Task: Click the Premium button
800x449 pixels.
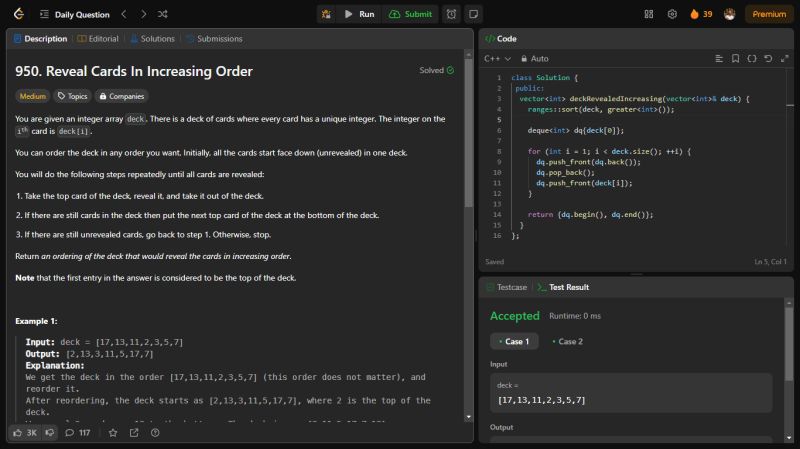Action: coord(769,14)
